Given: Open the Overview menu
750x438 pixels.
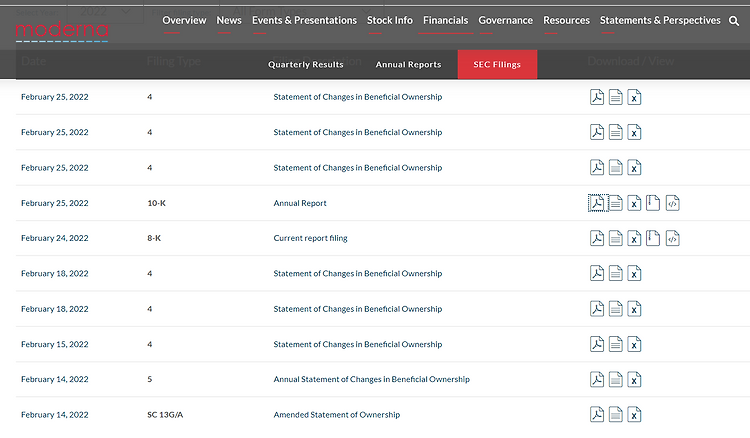Looking at the screenshot, I should click(184, 20).
